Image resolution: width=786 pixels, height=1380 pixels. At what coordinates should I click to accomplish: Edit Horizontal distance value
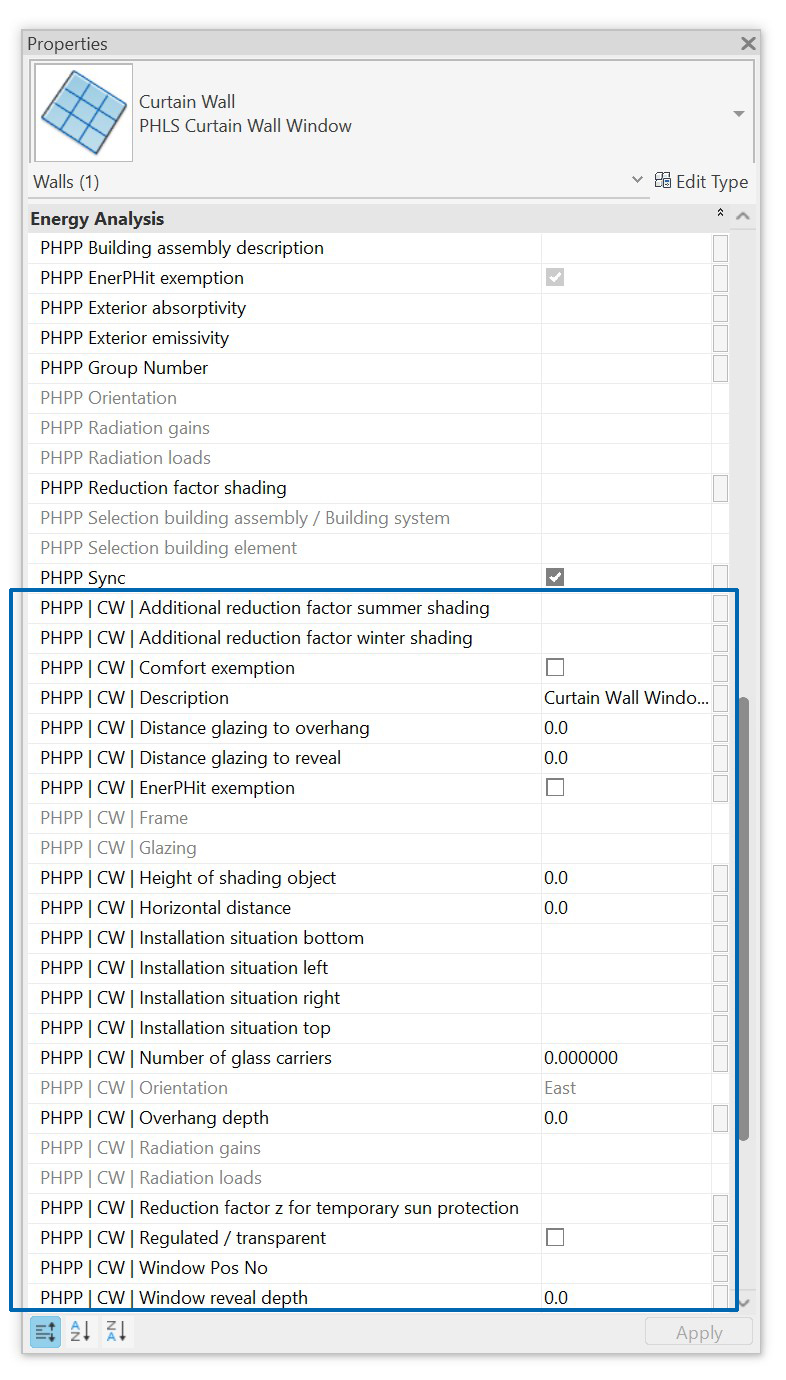click(x=626, y=908)
